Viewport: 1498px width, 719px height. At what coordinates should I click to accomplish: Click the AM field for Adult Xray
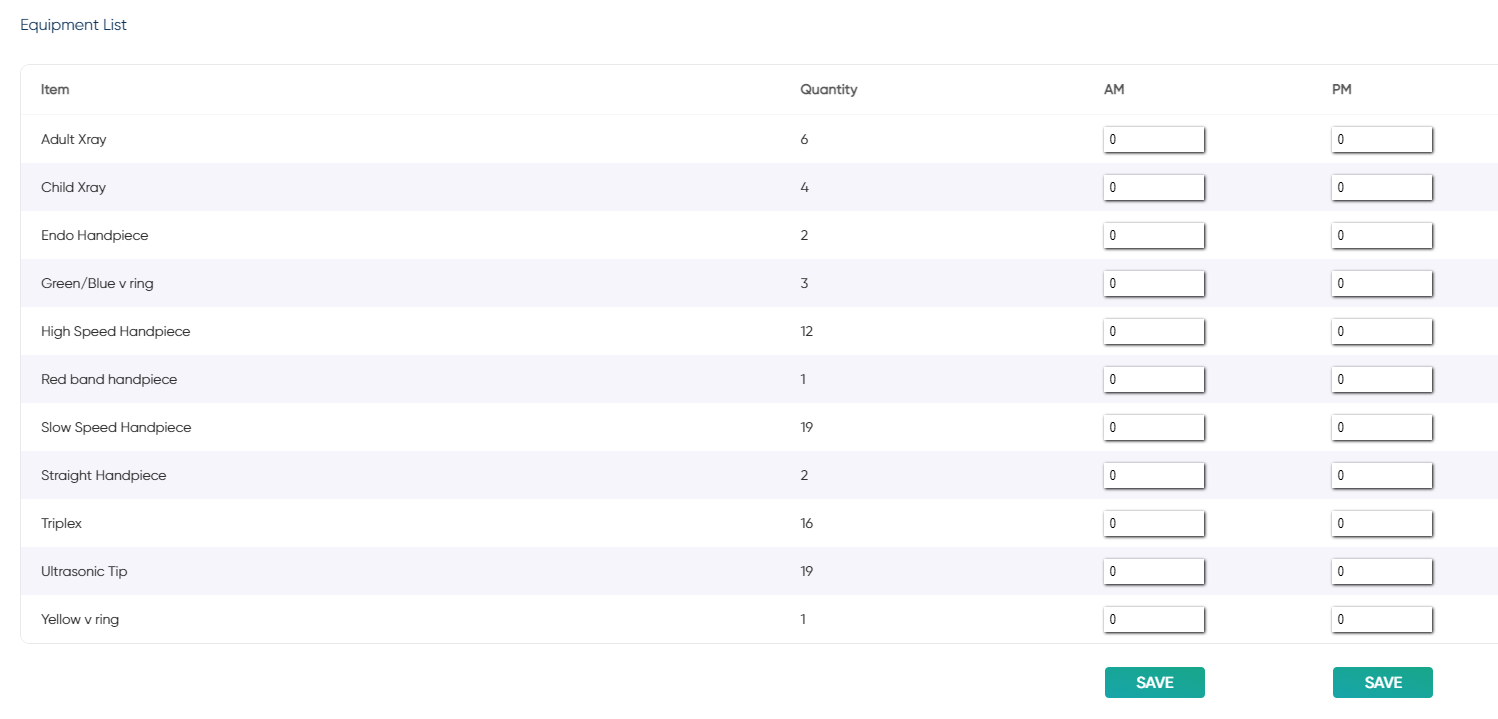click(x=1154, y=140)
